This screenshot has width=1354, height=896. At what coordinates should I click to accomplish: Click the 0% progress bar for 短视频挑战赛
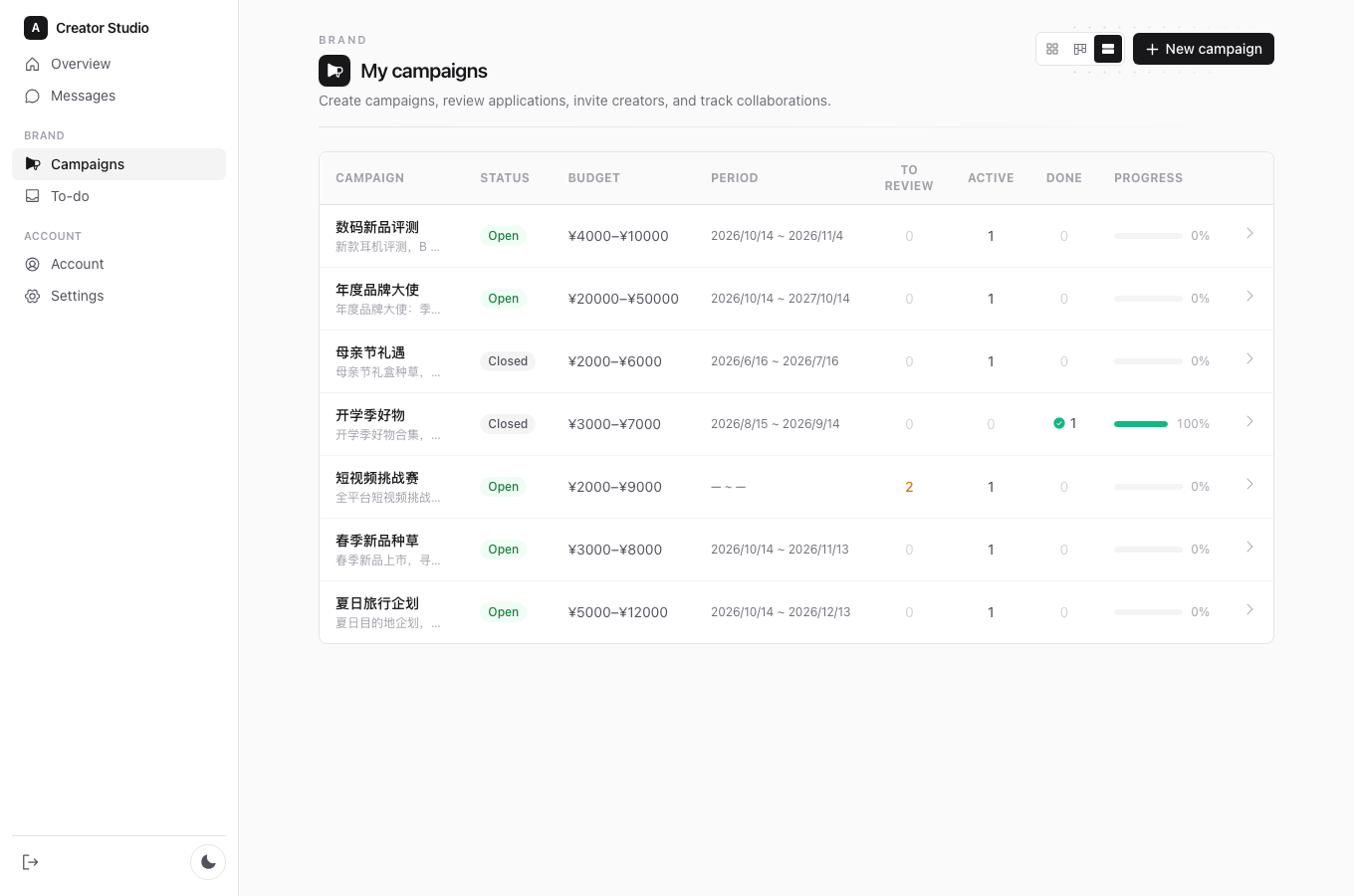pos(1148,487)
